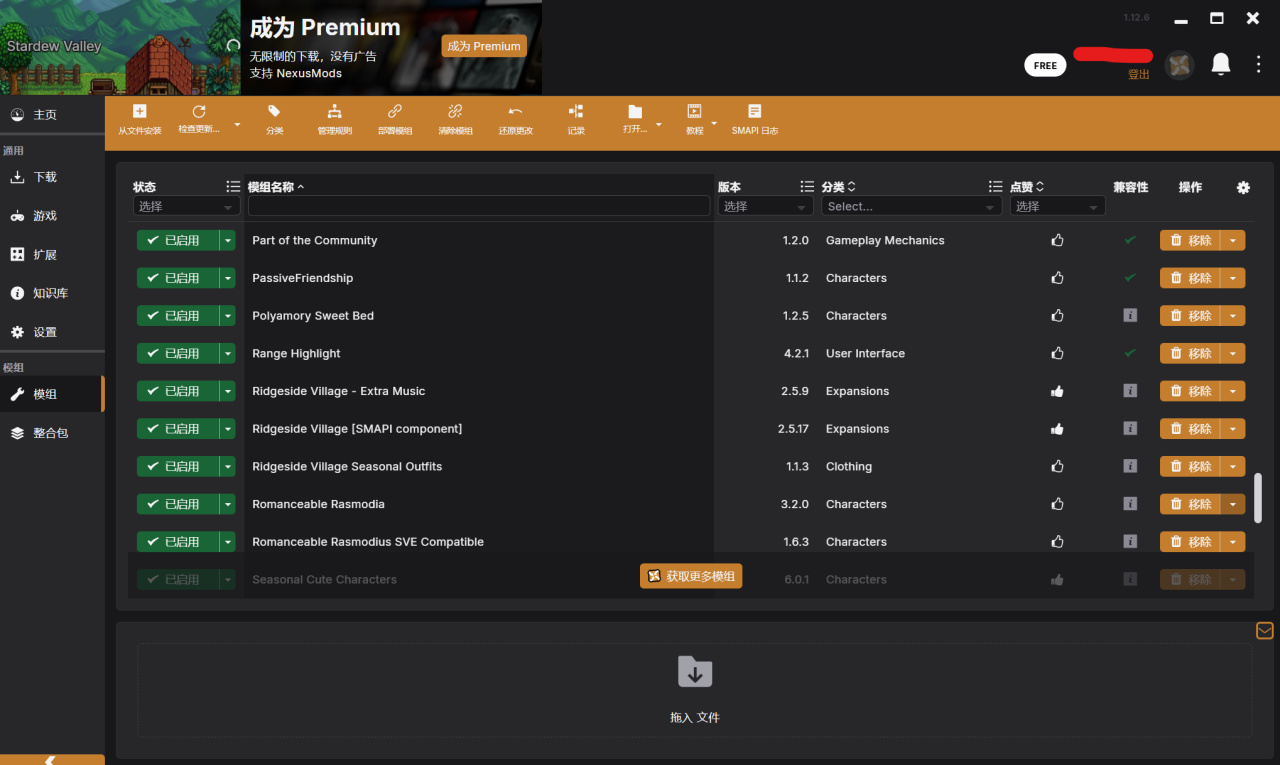
Task: Click the Reset Changes undo icon
Action: (x=515, y=112)
